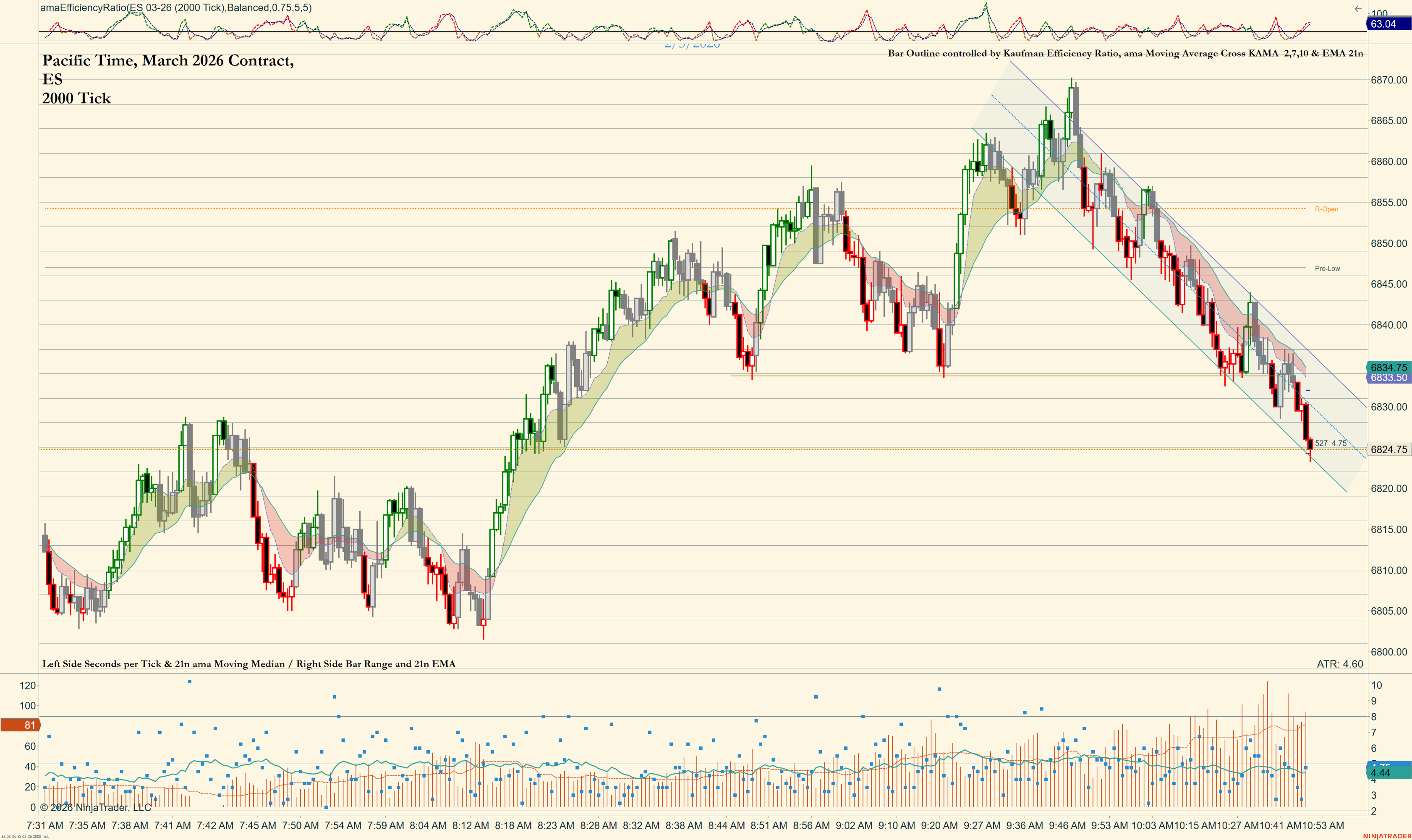The width and height of the screenshot is (1412, 840).
Task: Click the 4.44 value marker in the lower panel
Action: point(1388,772)
